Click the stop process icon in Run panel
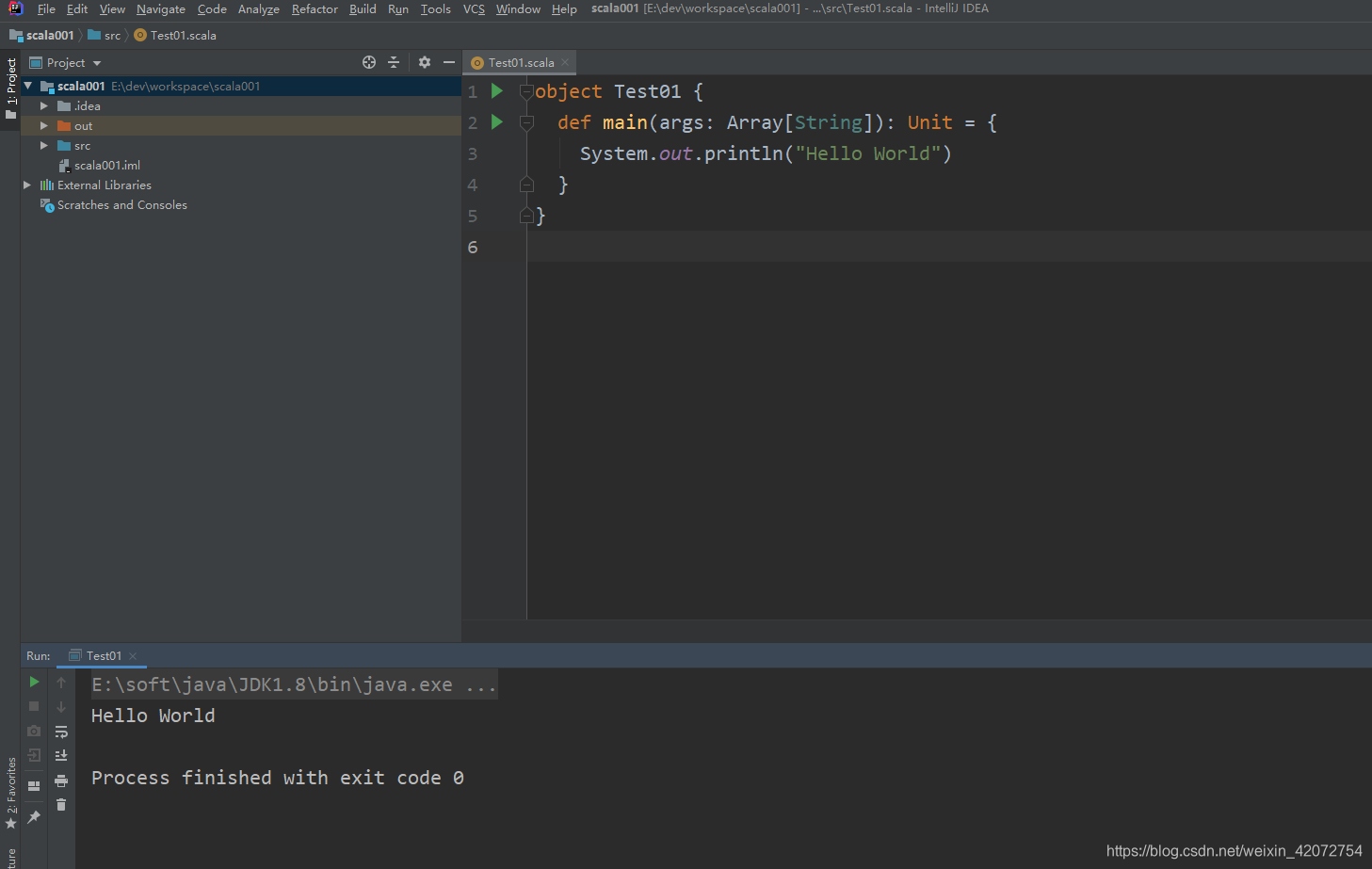Image resolution: width=1372 pixels, height=869 pixels. pos(34,706)
